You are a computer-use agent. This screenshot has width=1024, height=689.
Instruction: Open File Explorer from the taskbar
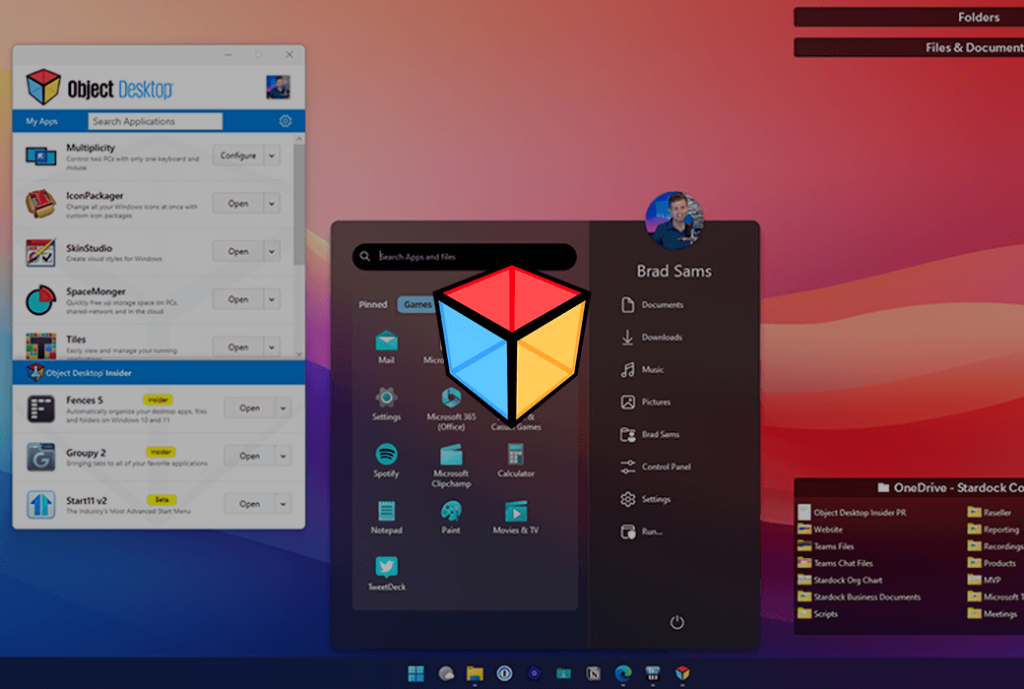tap(475, 673)
